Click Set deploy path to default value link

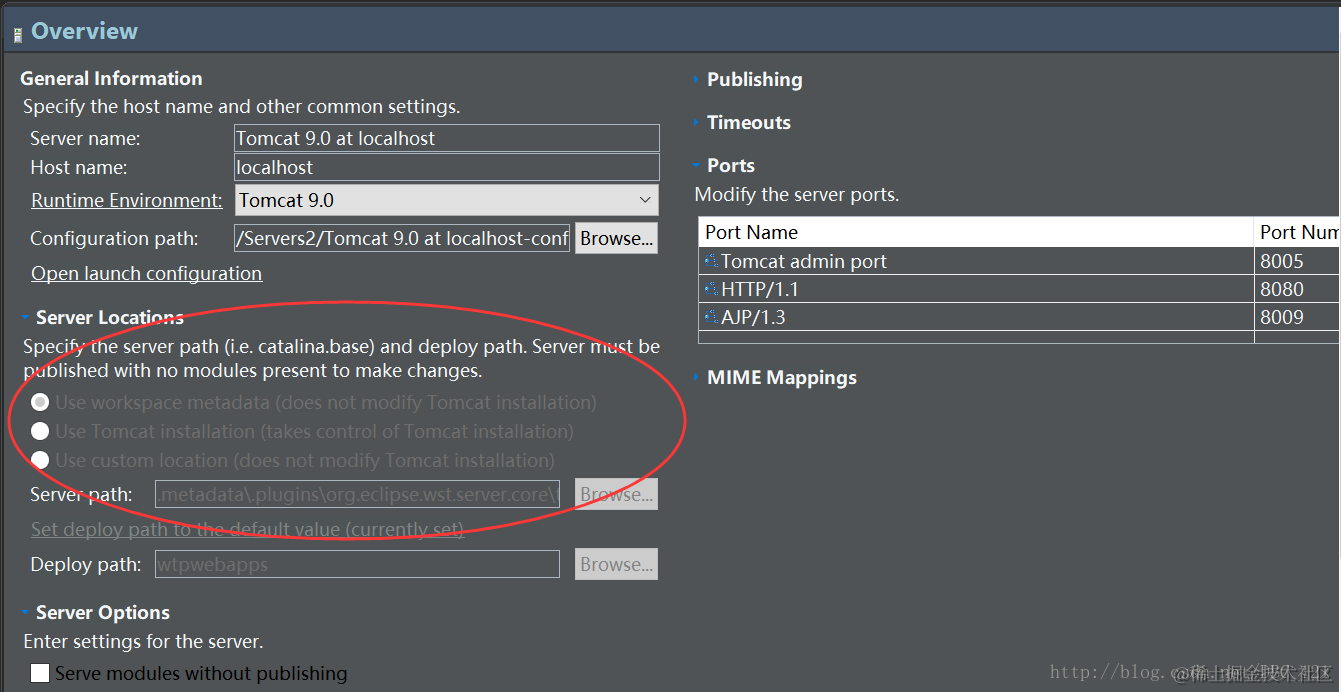pyautogui.click(x=248, y=529)
